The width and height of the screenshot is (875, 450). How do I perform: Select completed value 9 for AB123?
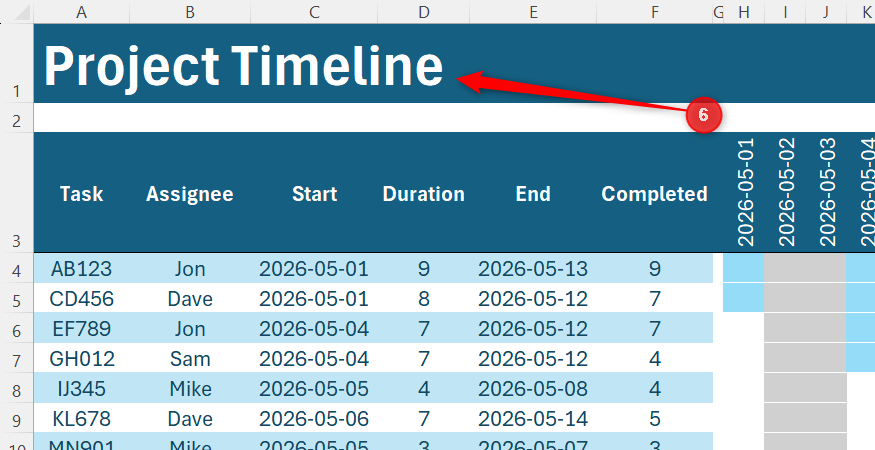tap(655, 269)
